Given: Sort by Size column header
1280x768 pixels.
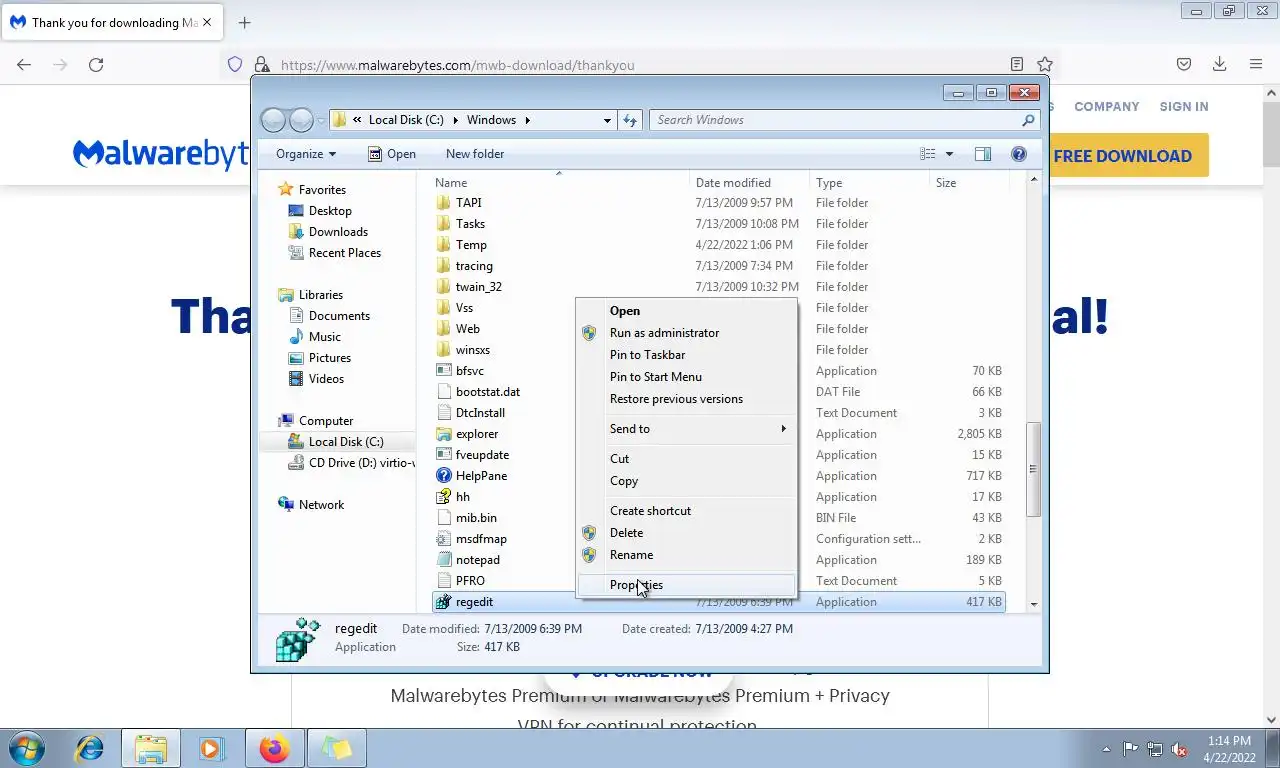Looking at the screenshot, I should point(969,183).
